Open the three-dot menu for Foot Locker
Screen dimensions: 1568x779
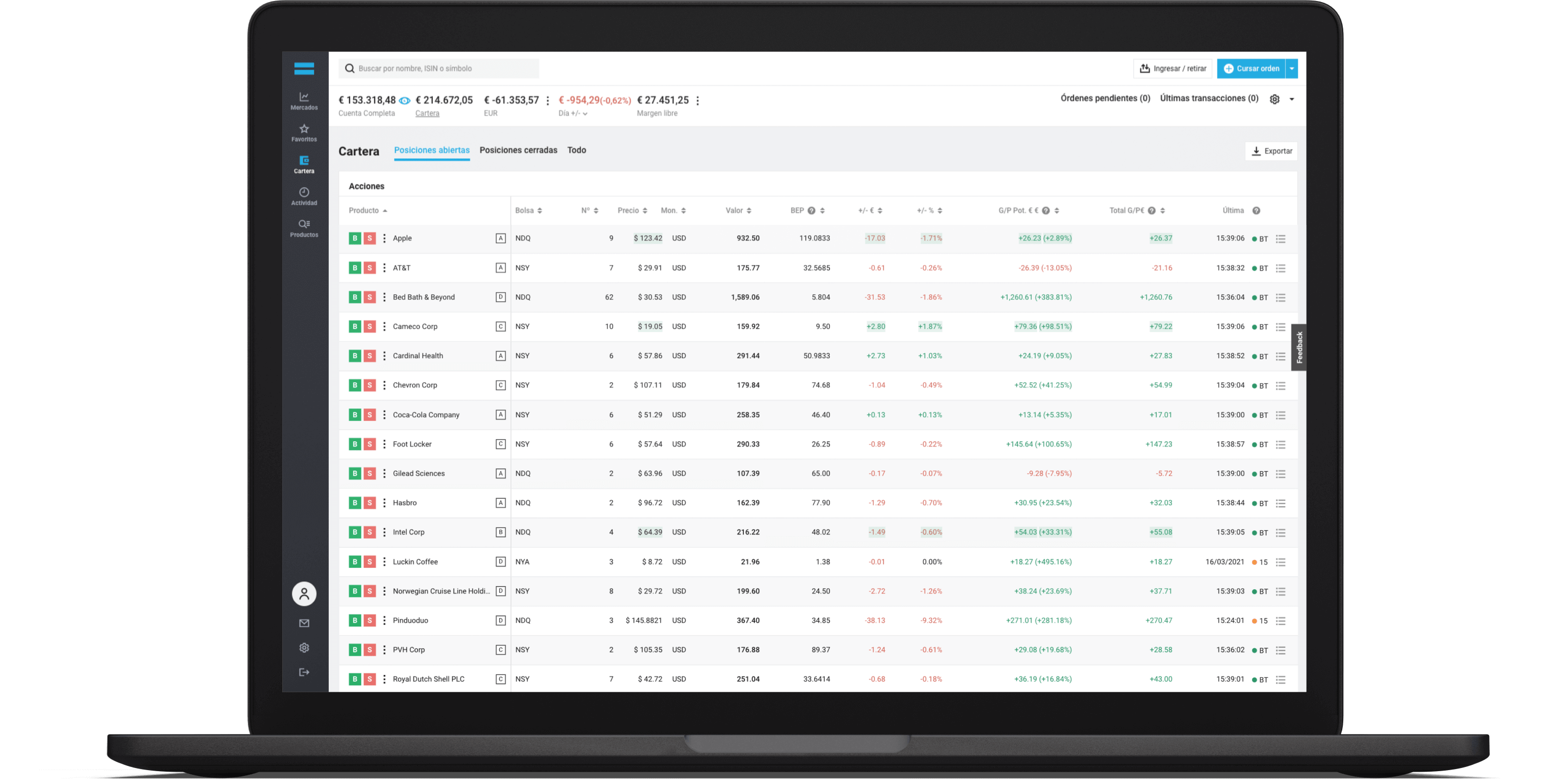coord(384,444)
